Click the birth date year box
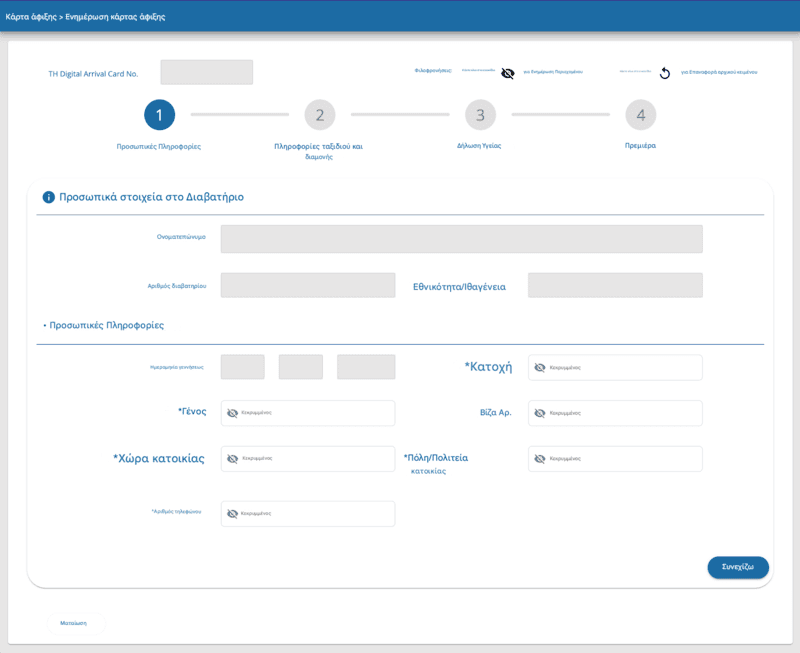 [x=366, y=367]
